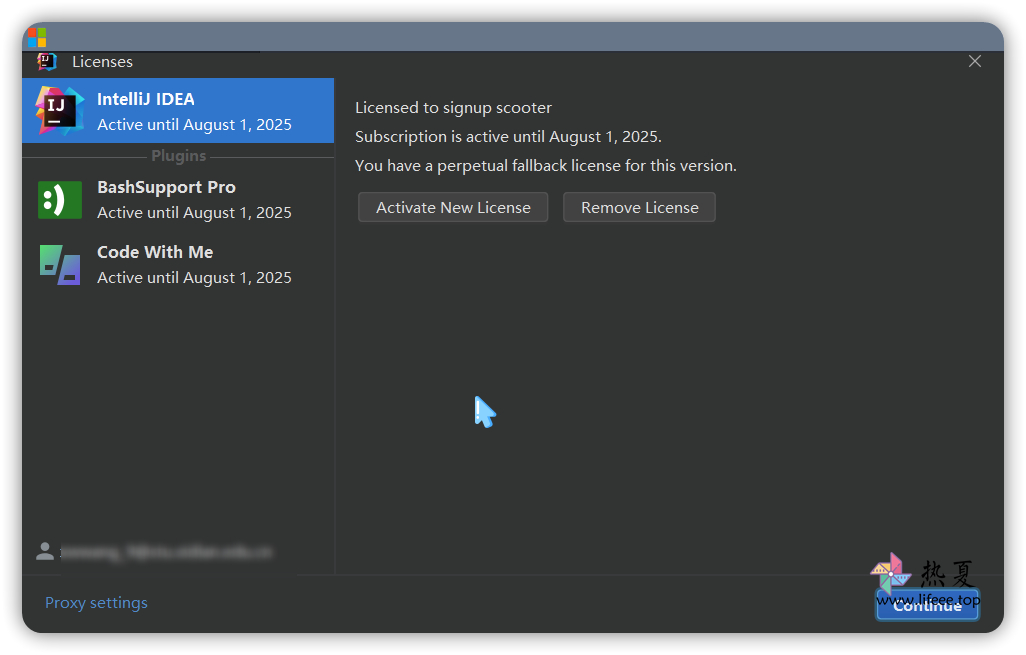1026x655 pixels.
Task: Click the blurred account email address
Action: pyautogui.click(x=166, y=552)
